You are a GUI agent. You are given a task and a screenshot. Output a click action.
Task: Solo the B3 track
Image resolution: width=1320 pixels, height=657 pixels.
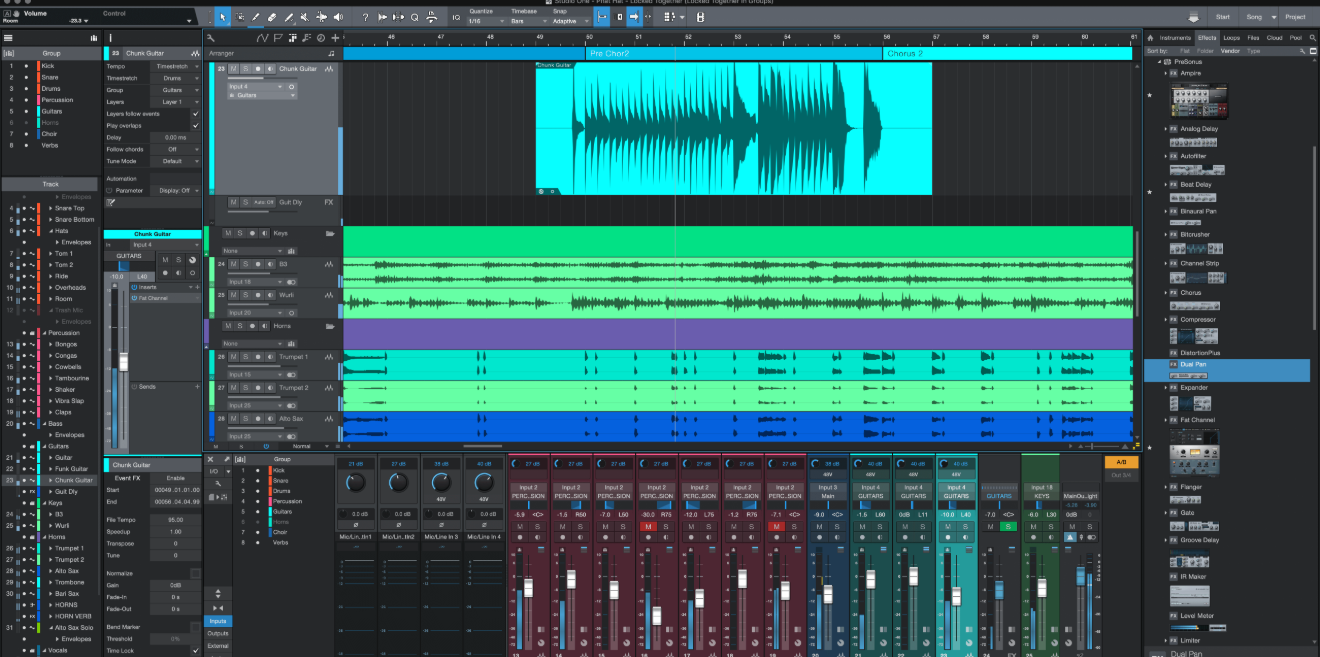click(x=244, y=264)
